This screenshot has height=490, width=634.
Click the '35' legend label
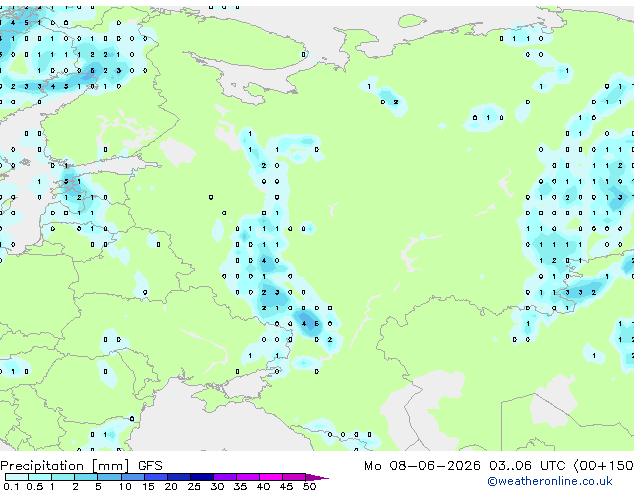click(x=240, y=486)
